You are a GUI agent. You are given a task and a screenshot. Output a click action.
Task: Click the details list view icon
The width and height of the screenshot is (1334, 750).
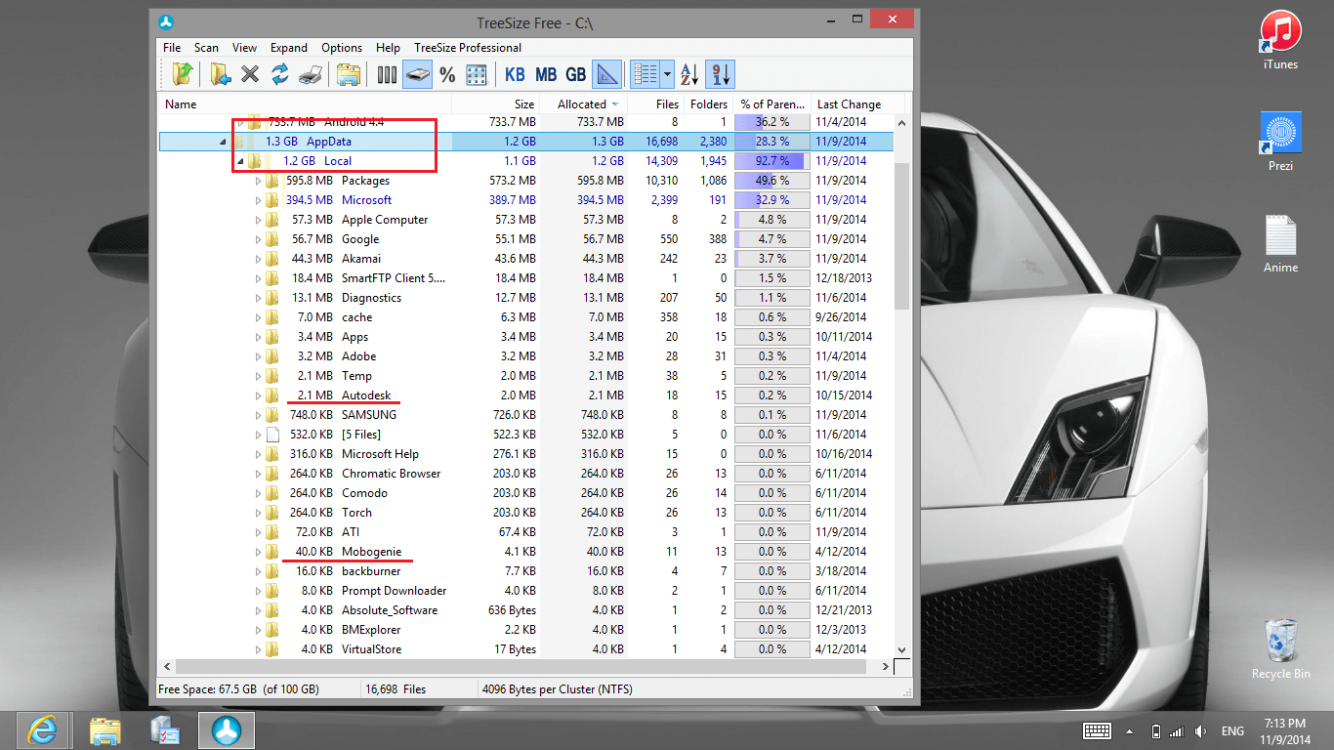point(645,74)
